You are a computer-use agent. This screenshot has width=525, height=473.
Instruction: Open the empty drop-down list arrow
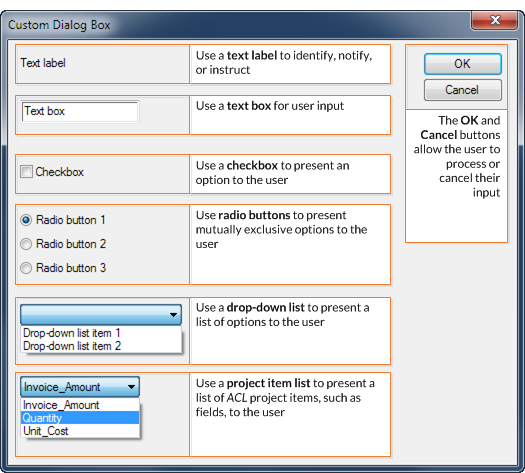coord(173,314)
